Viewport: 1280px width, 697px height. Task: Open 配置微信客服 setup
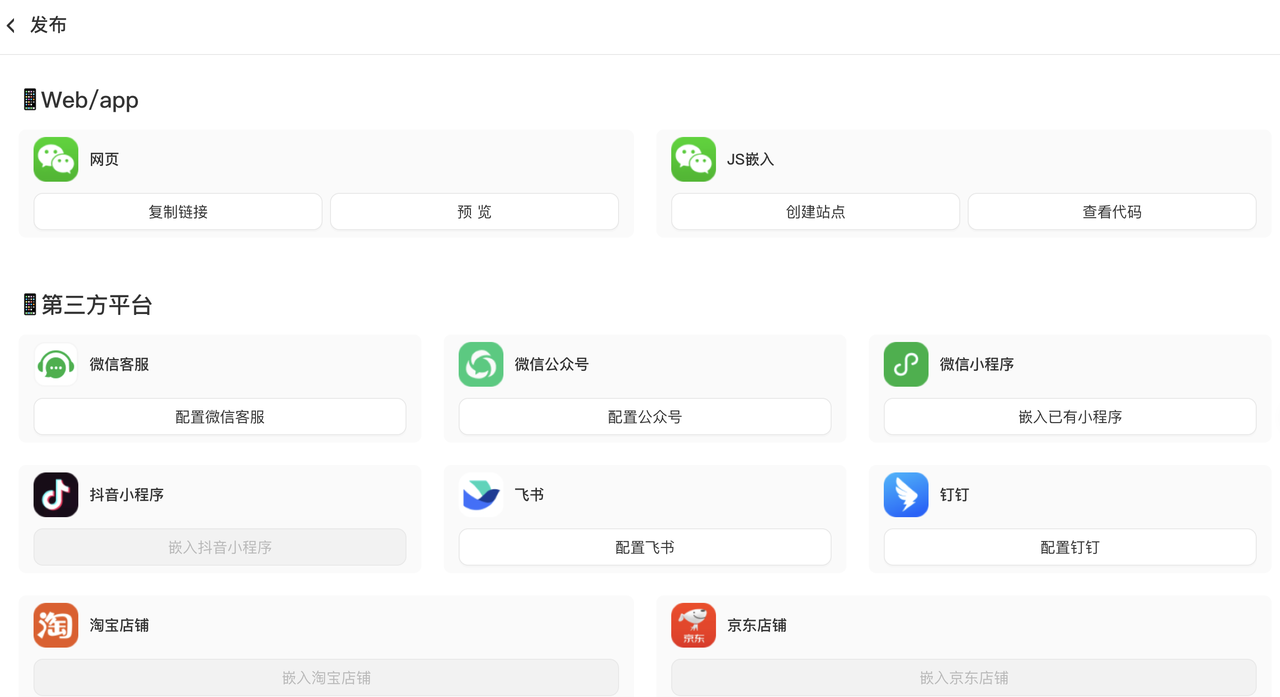click(220, 417)
